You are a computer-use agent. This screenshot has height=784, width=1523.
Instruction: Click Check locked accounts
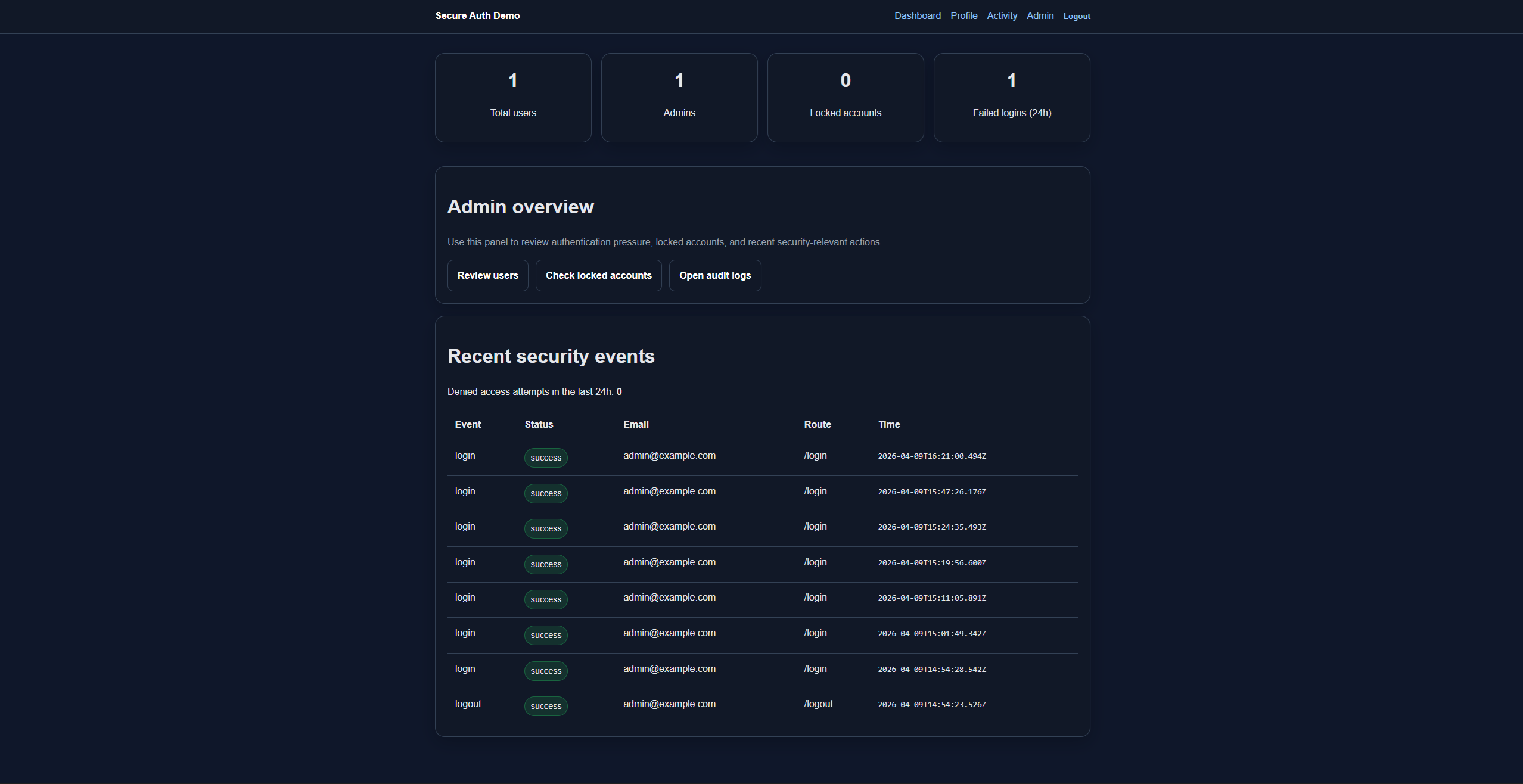(x=598, y=275)
